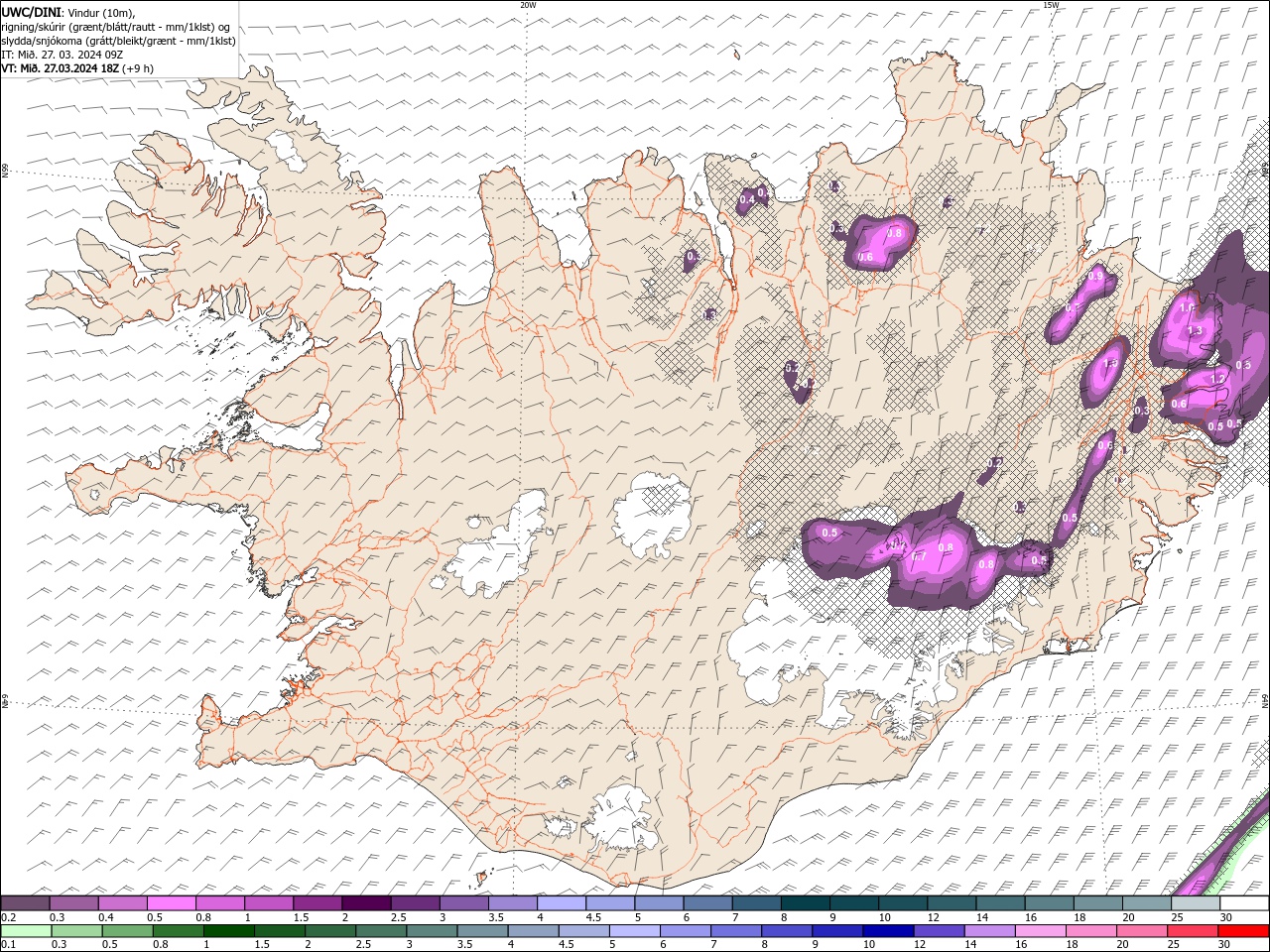Click the 20W longitude label
Image resolution: width=1270 pixels, height=952 pixels.
click(528, 5)
